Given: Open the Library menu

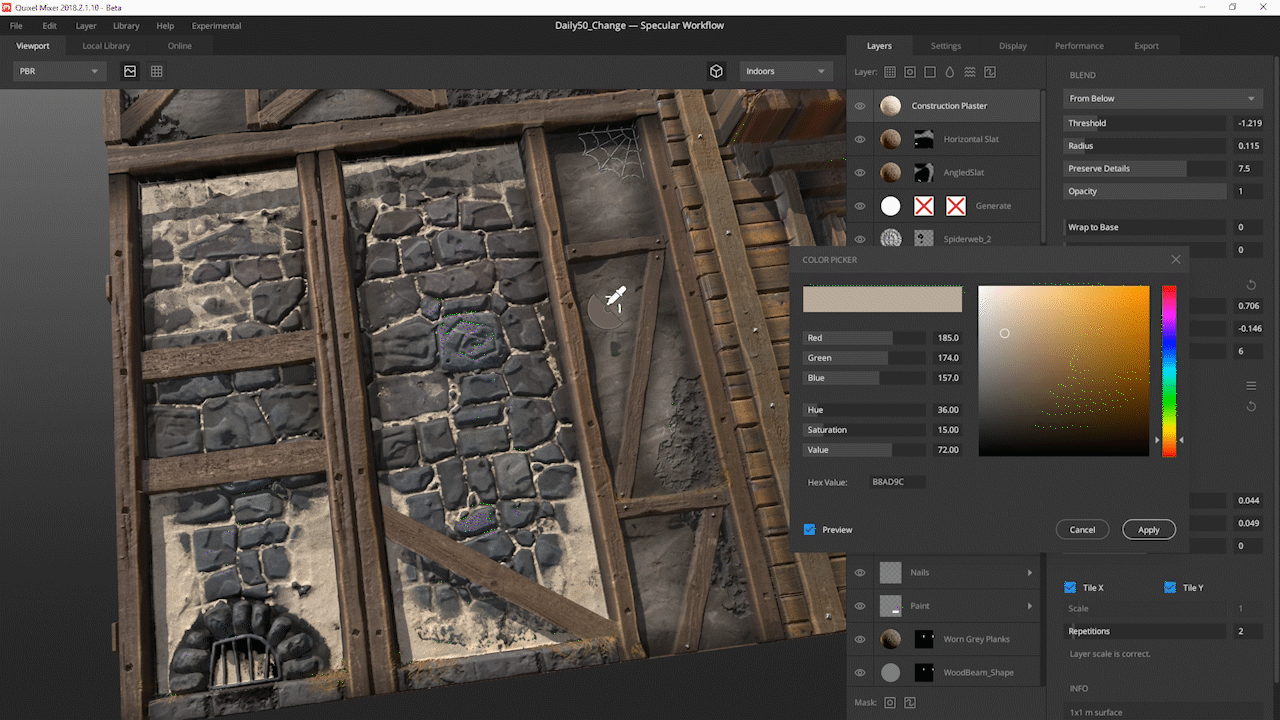Looking at the screenshot, I should 126,26.
